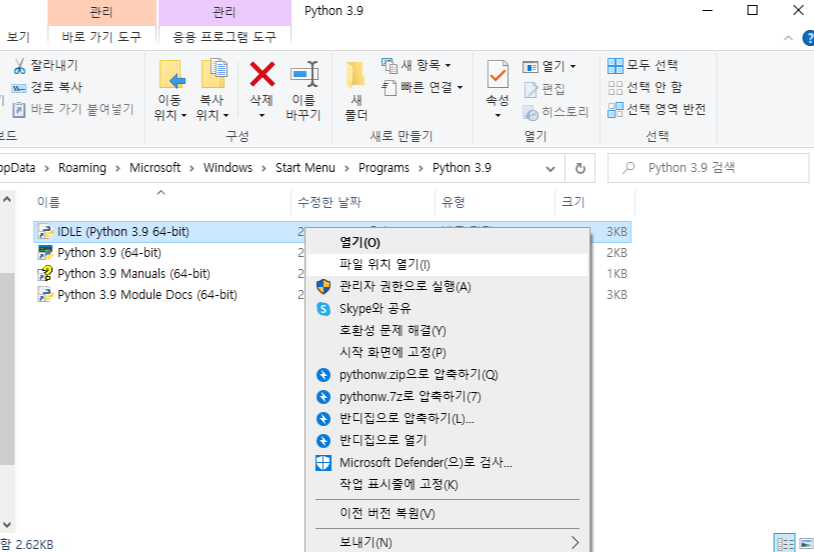The height and width of the screenshot is (552, 814).
Task: Click the navigation pane scroll up arrow
Action: (7, 199)
